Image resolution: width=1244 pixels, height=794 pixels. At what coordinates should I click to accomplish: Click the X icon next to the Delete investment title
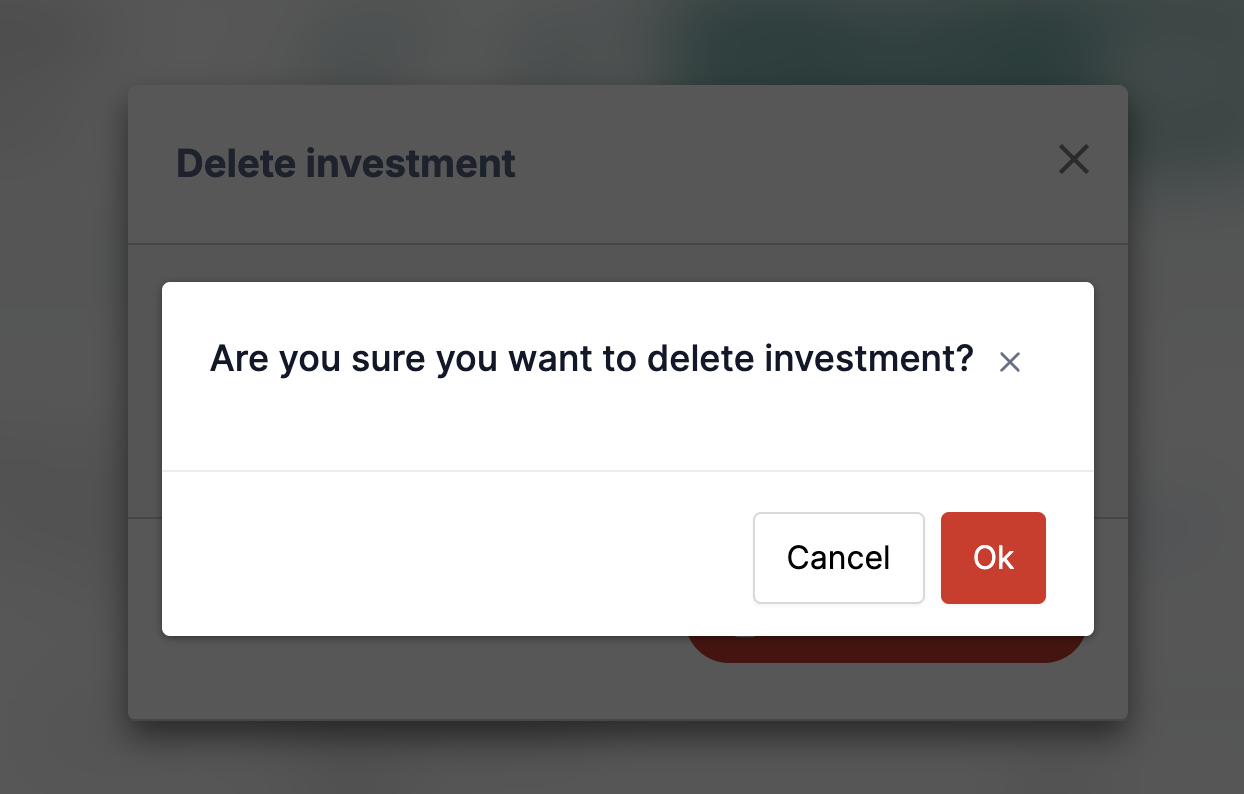point(1073,159)
